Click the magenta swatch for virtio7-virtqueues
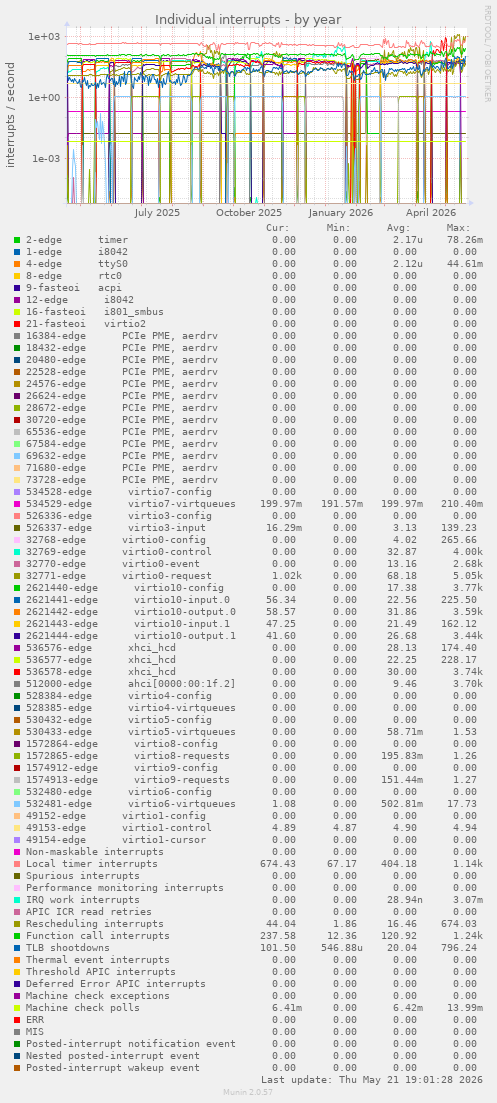The width and height of the screenshot is (497, 1103). (x=17, y=504)
